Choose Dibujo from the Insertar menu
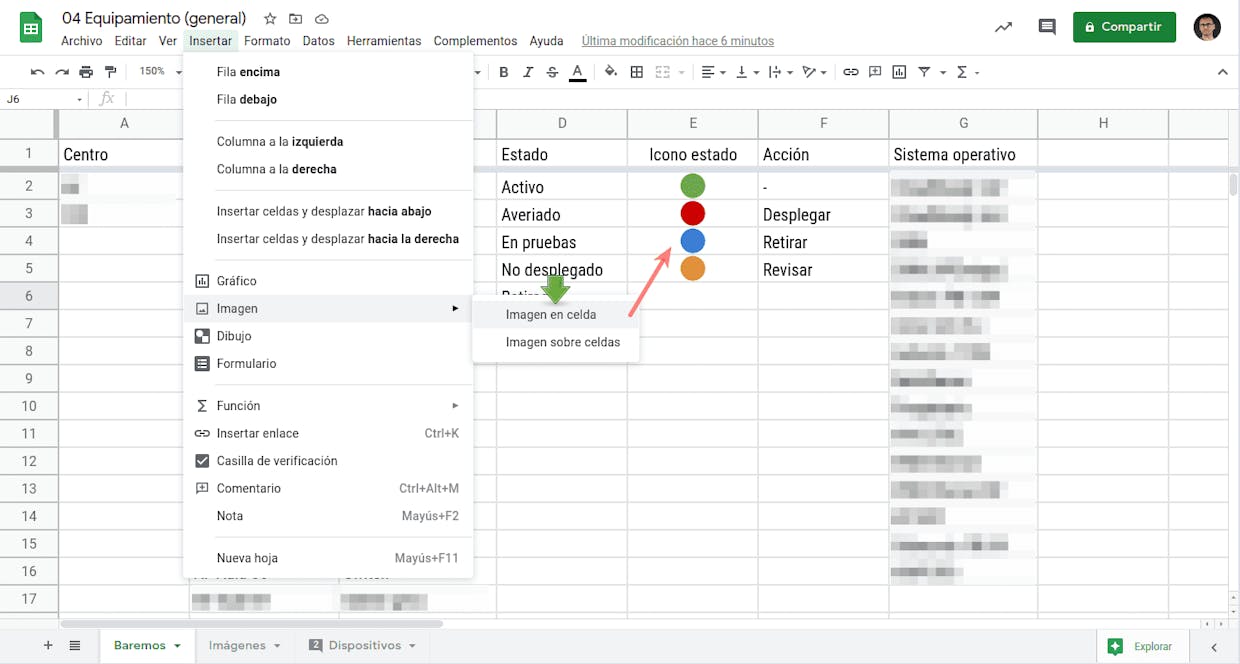 (x=328, y=336)
